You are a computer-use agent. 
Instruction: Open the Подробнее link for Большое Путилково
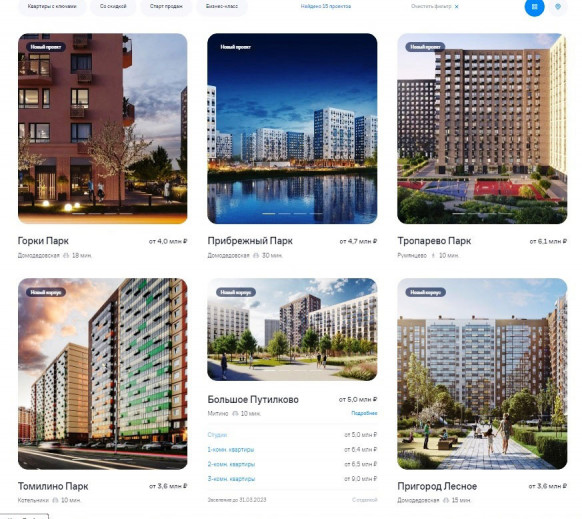364,413
